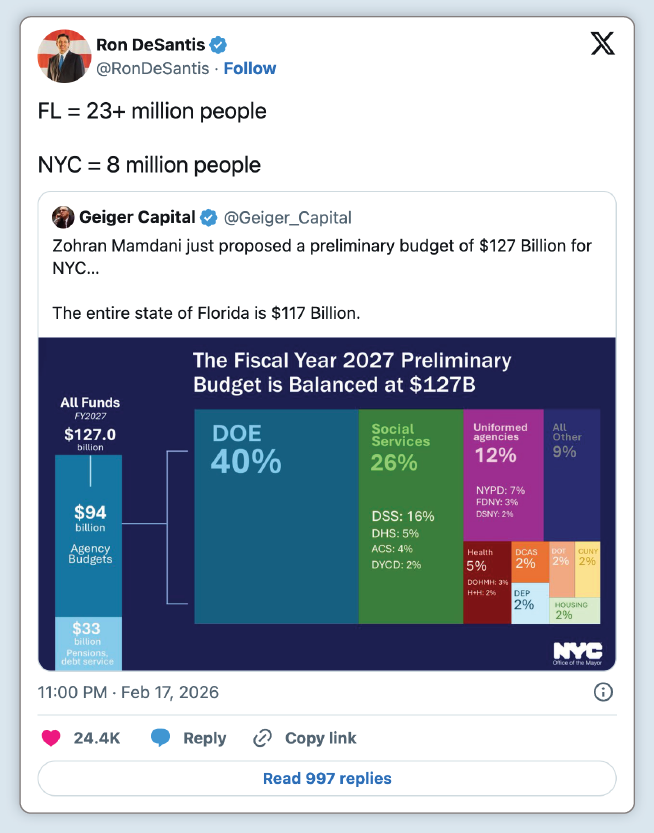Screen dimensions: 654x833
Task: Follow Ron DeSantis
Action: coord(250,68)
